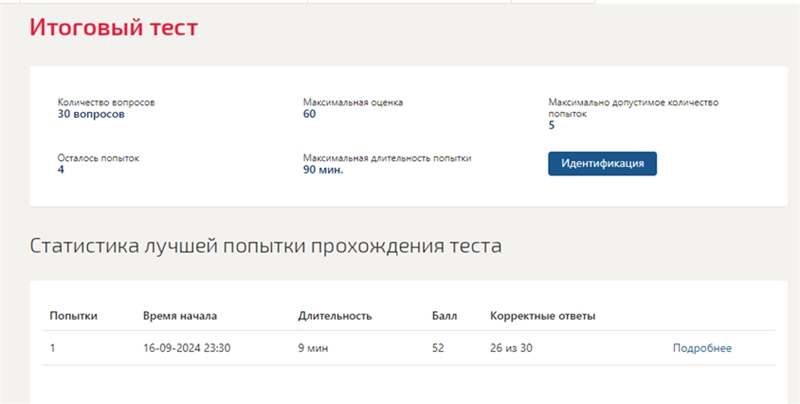
Task: Click the Максимальная оценка value 60
Action: click(x=309, y=114)
